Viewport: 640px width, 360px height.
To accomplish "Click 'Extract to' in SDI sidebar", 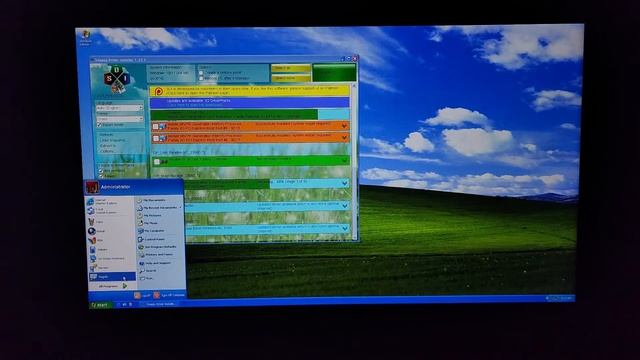I will point(108,146).
